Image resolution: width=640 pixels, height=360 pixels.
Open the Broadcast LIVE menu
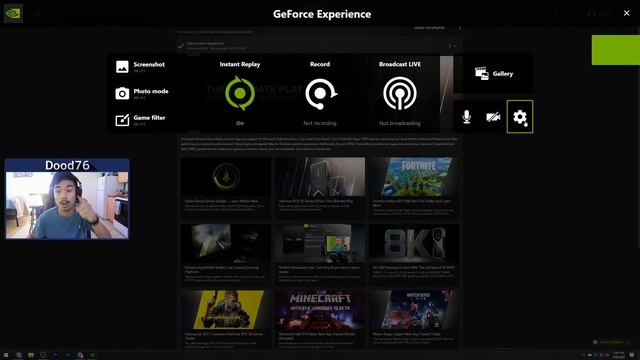pyautogui.click(x=400, y=93)
